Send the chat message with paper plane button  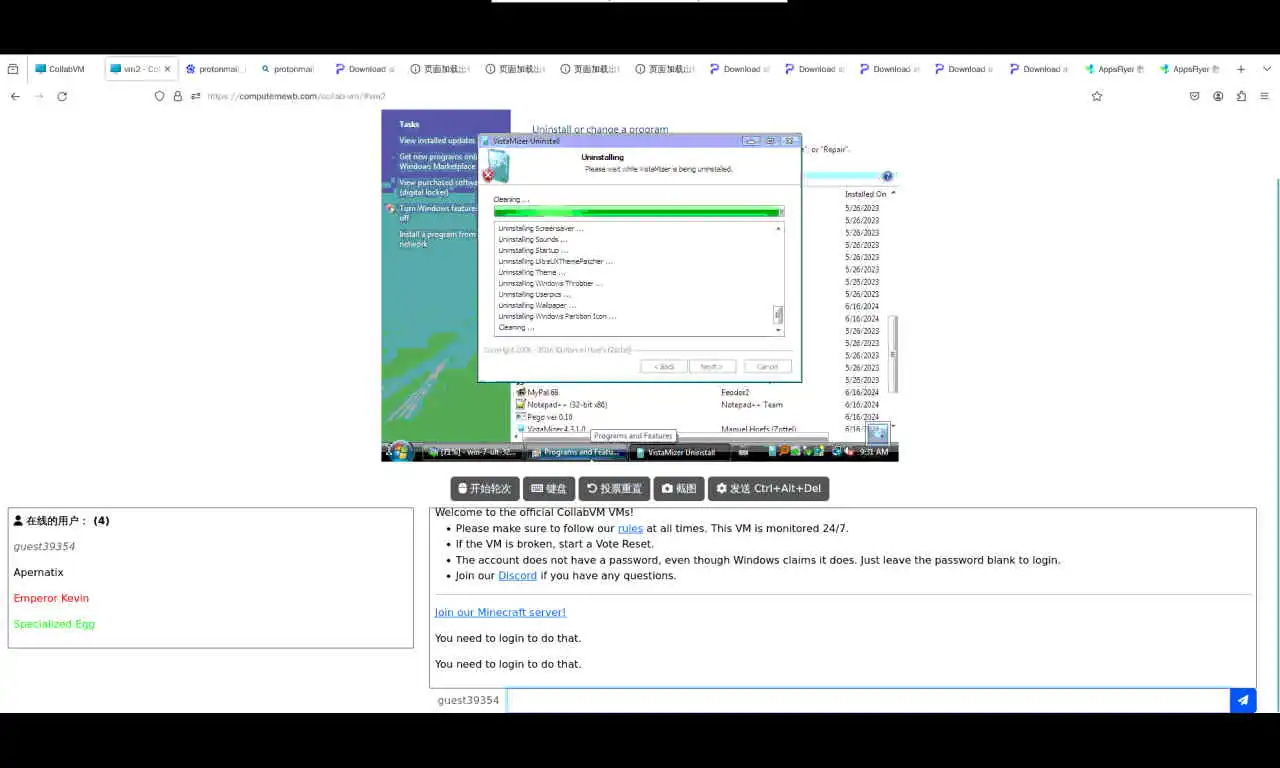[1243, 700]
